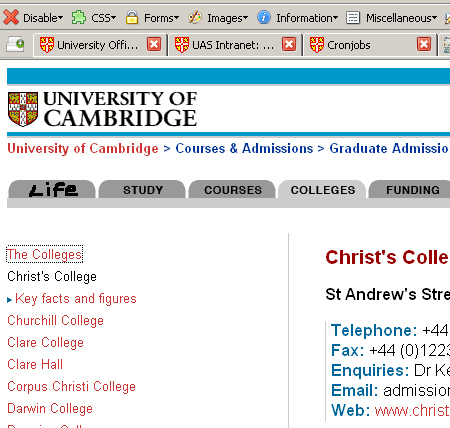Viewport: 450px width, 428px height.
Task: Click the new tab icon
Action: click(15, 44)
